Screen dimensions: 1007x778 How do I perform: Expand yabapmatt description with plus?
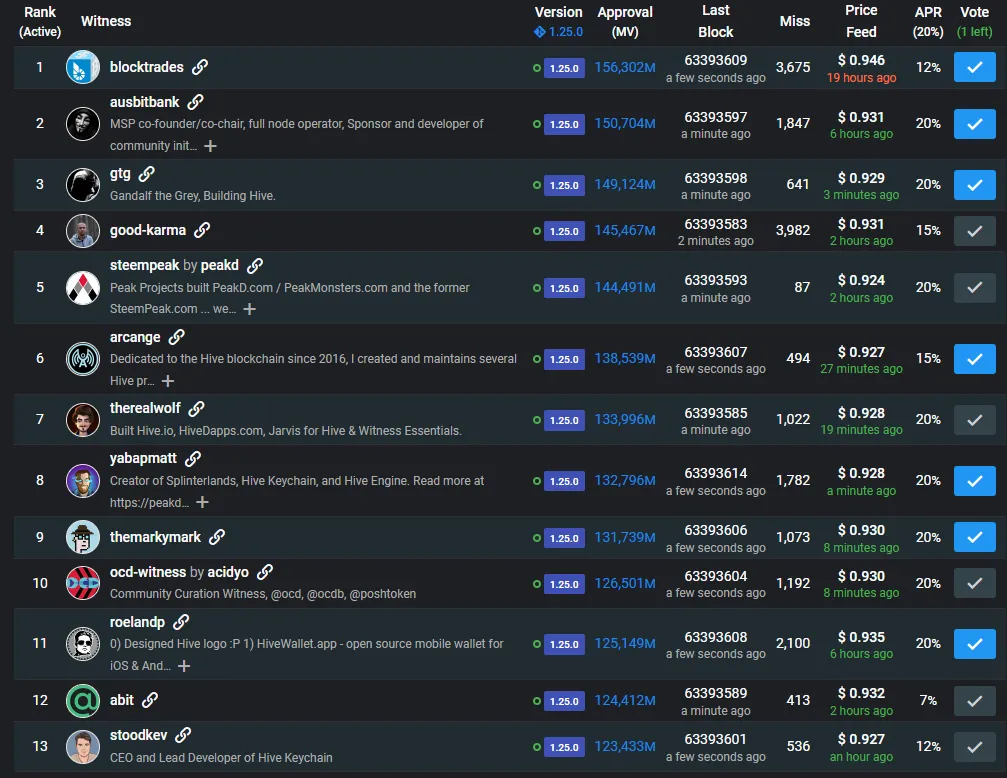tap(202, 502)
